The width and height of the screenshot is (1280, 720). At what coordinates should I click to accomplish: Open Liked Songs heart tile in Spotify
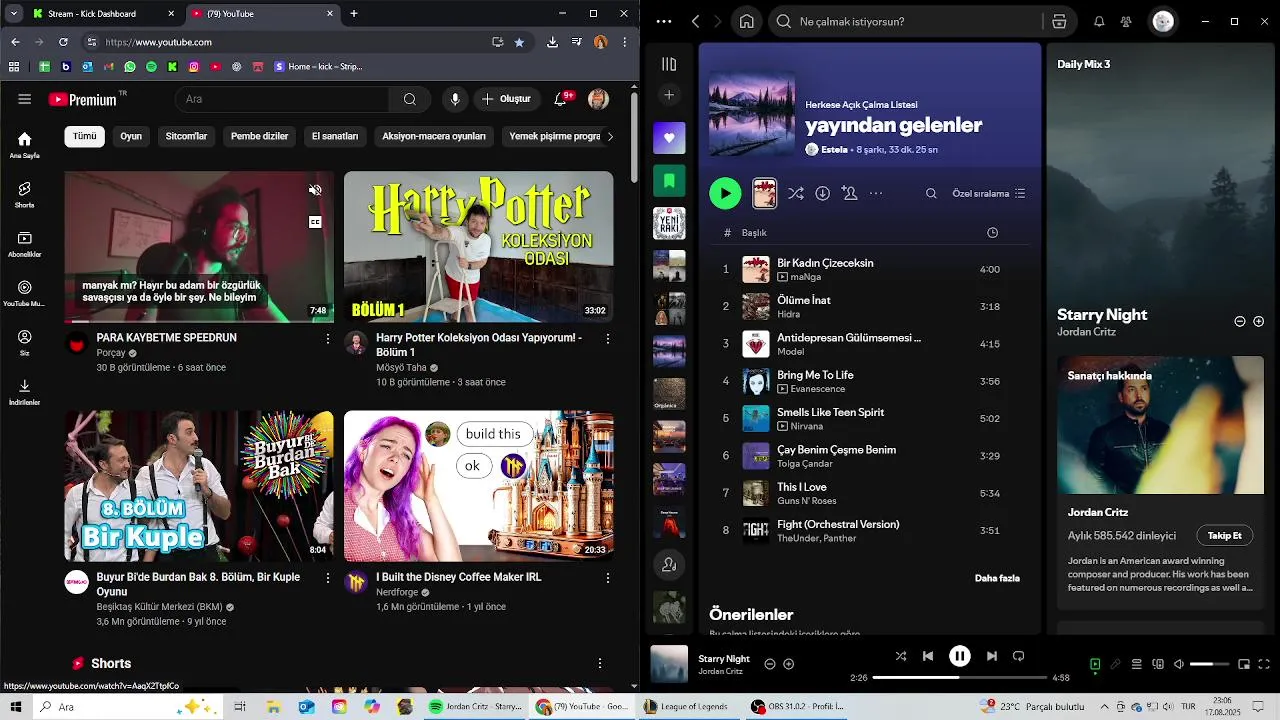tap(669, 138)
